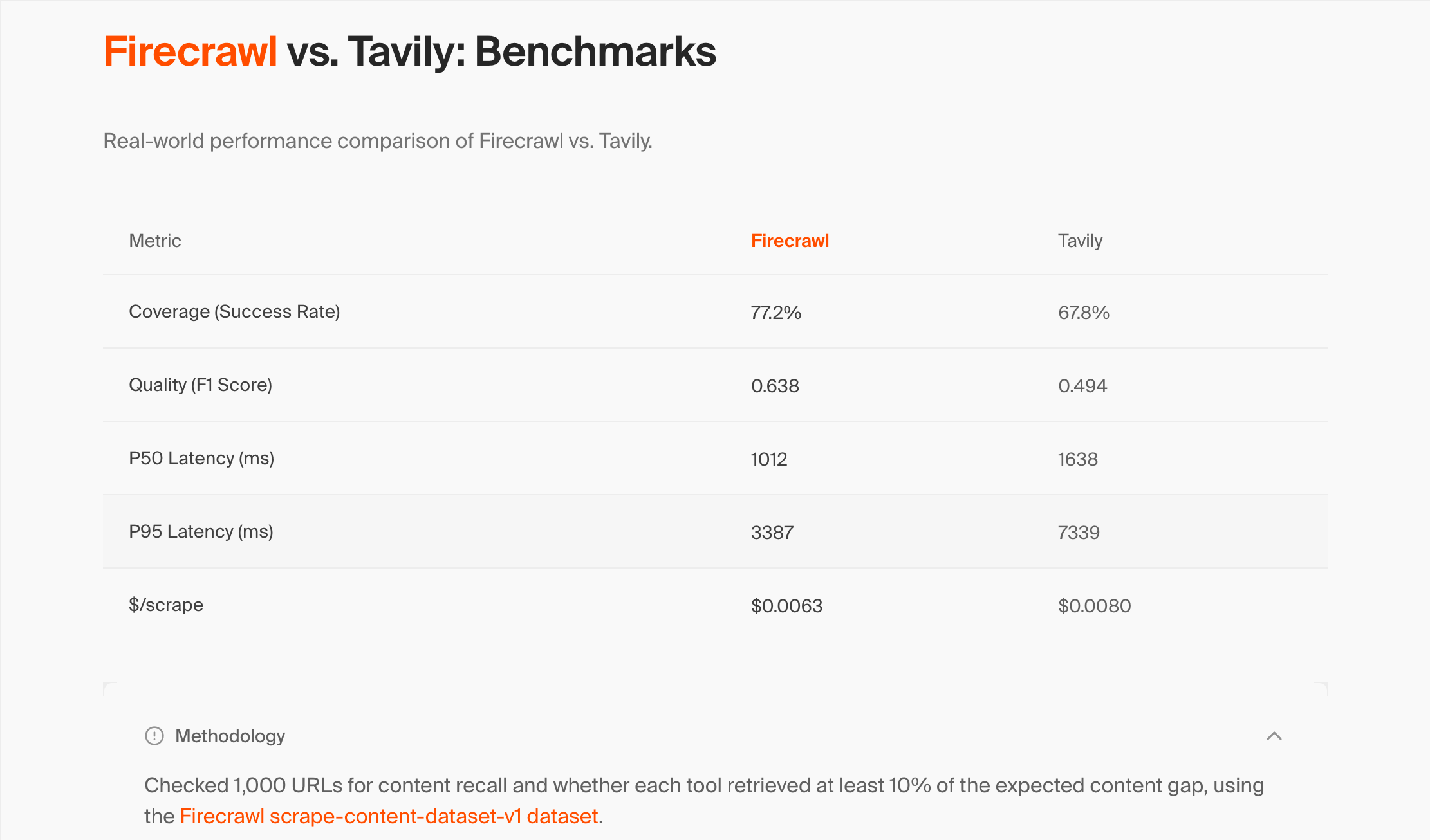This screenshot has width=1430, height=840.
Task: Click Firecrawl's 77.2% coverage value
Action: (x=775, y=313)
